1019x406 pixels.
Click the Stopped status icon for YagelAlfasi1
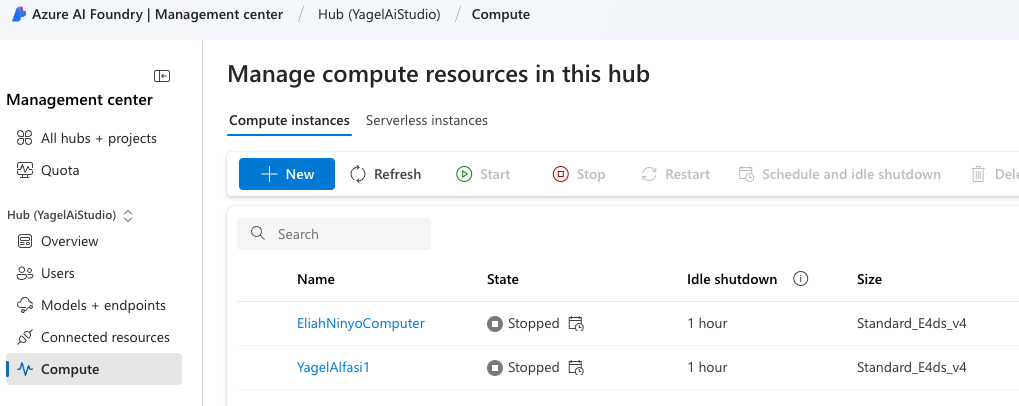tap(495, 368)
